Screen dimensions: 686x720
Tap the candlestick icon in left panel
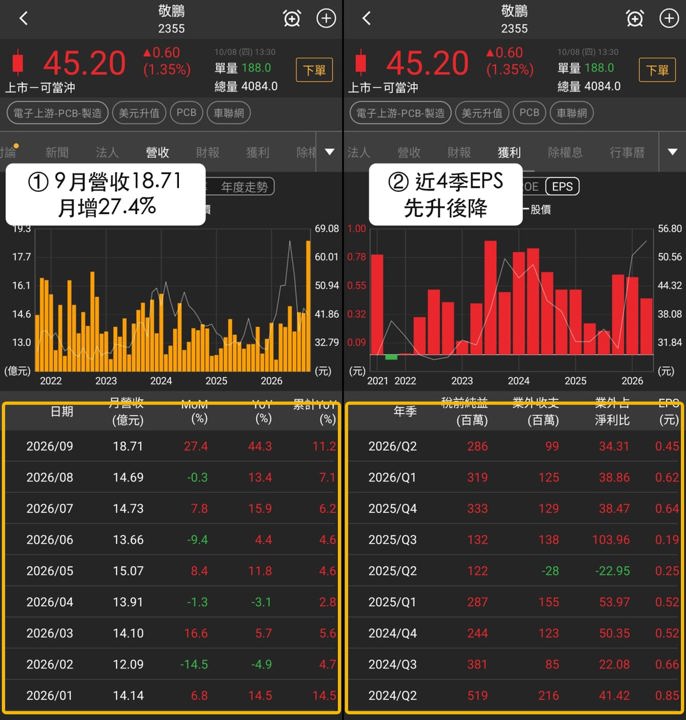(18, 62)
